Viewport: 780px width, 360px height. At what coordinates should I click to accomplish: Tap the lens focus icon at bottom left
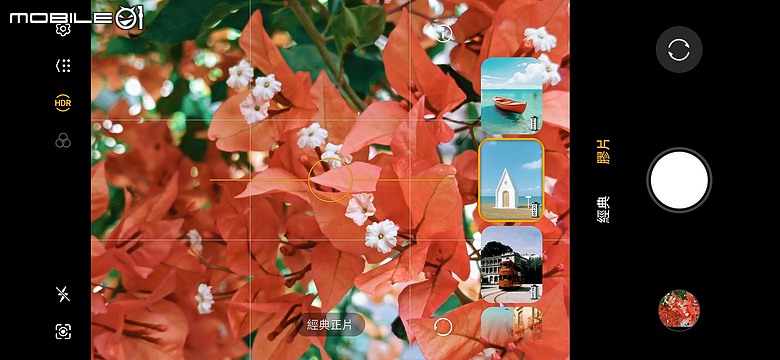pos(63,331)
